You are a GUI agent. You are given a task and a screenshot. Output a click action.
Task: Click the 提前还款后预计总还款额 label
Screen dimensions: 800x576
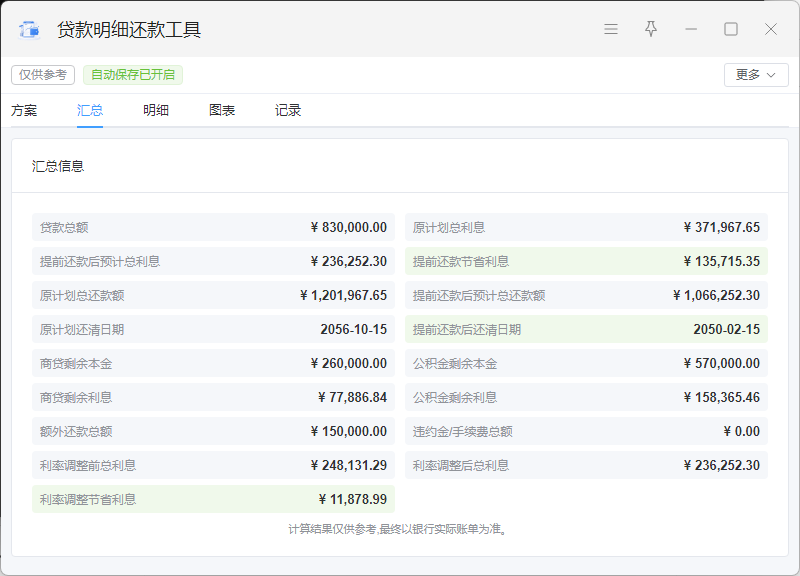(x=479, y=296)
